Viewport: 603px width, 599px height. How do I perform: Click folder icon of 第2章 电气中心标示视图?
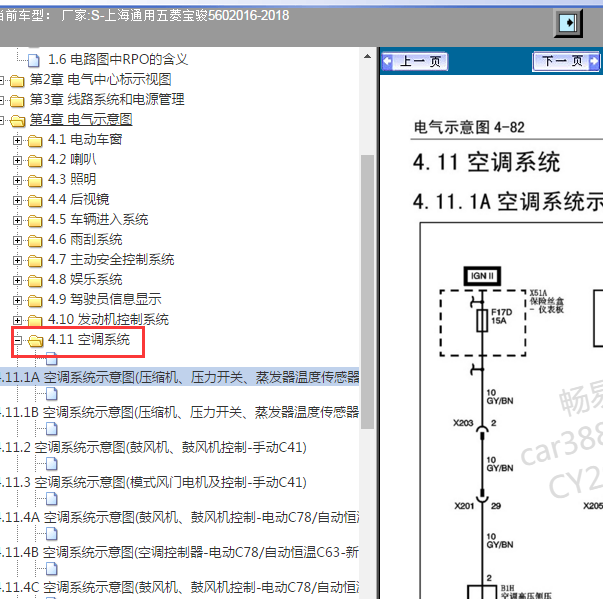(x=17, y=80)
